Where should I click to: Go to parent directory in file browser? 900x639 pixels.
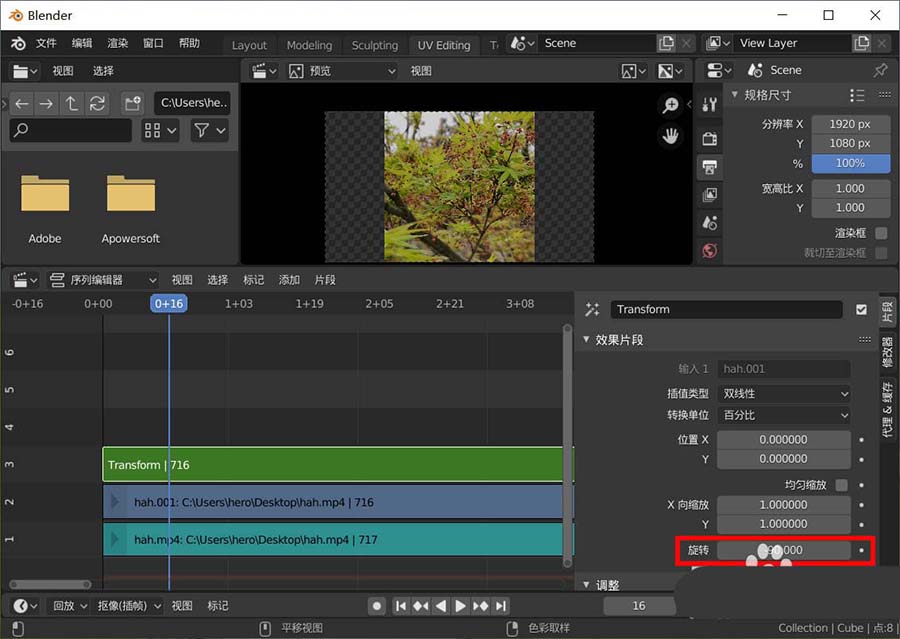point(72,103)
